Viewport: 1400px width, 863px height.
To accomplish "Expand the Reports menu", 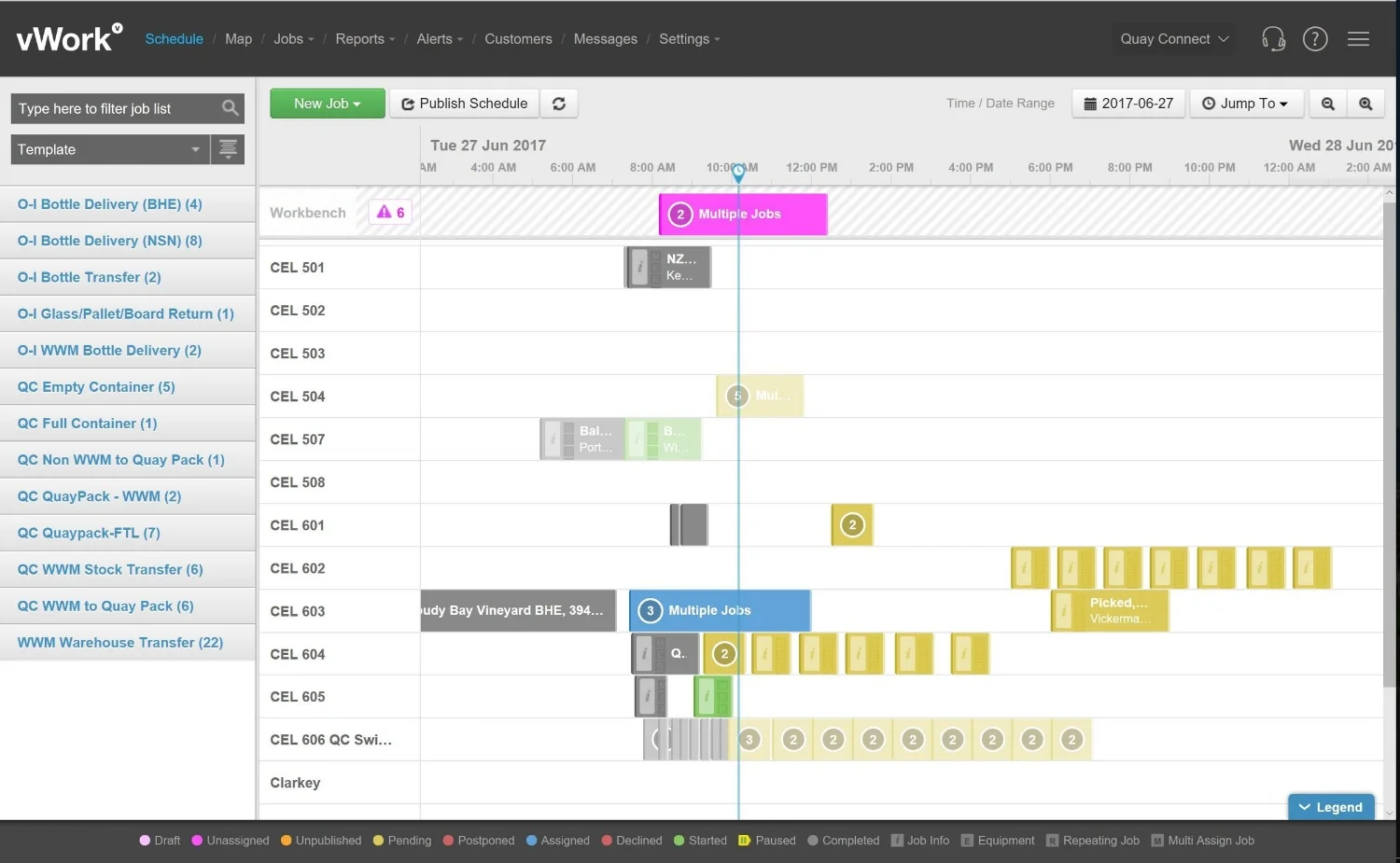I will click(365, 39).
